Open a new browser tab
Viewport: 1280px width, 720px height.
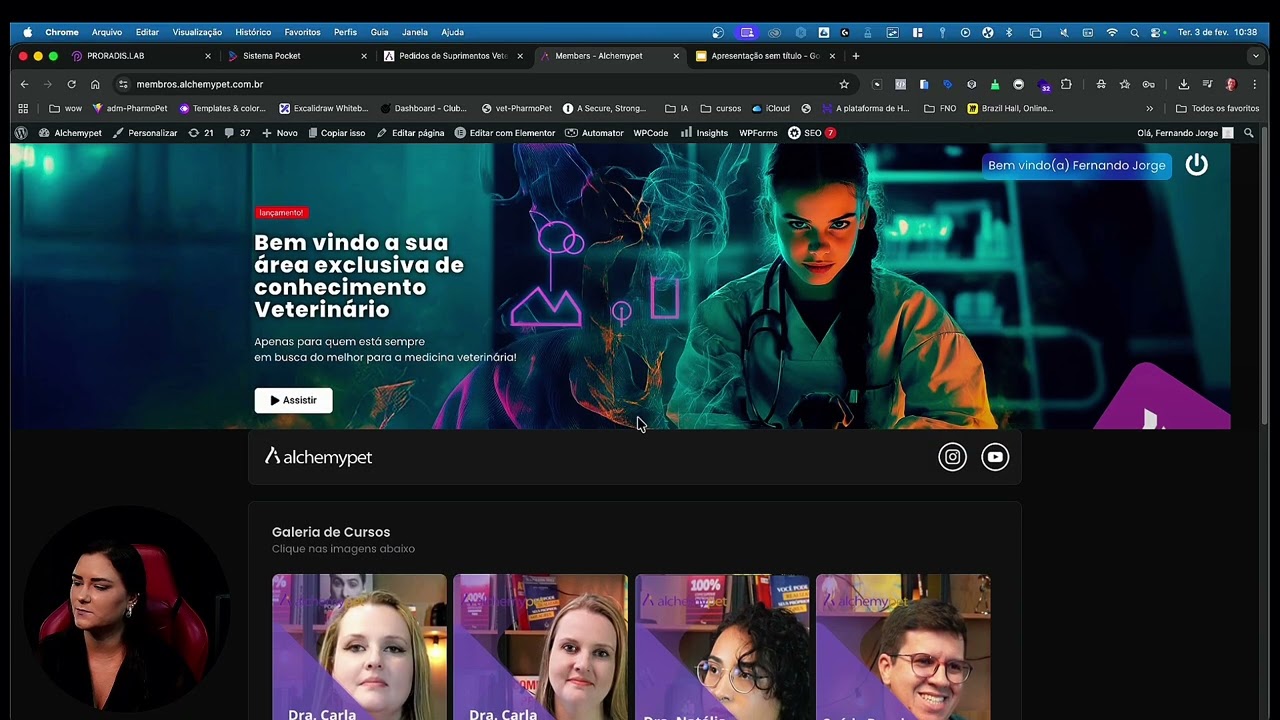[x=855, y=56]
